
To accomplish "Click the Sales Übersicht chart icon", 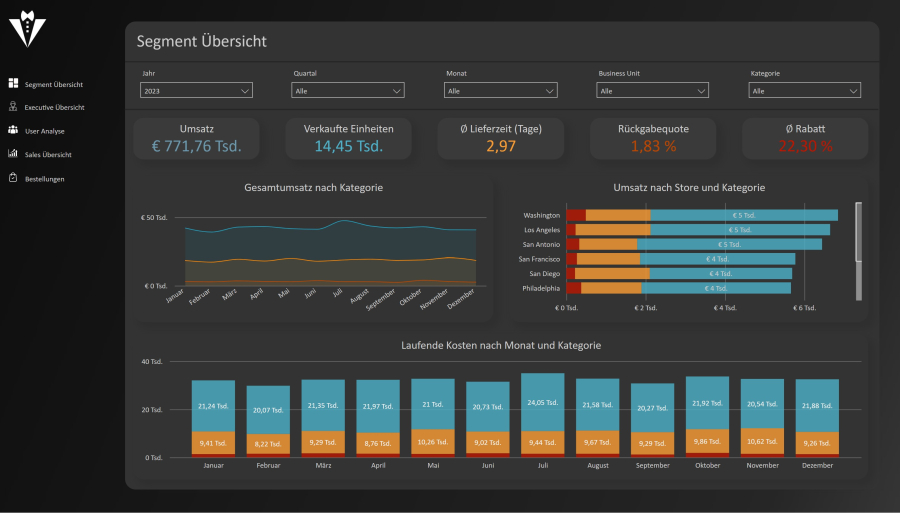I will pyautogui.click(x=13, y=155).
